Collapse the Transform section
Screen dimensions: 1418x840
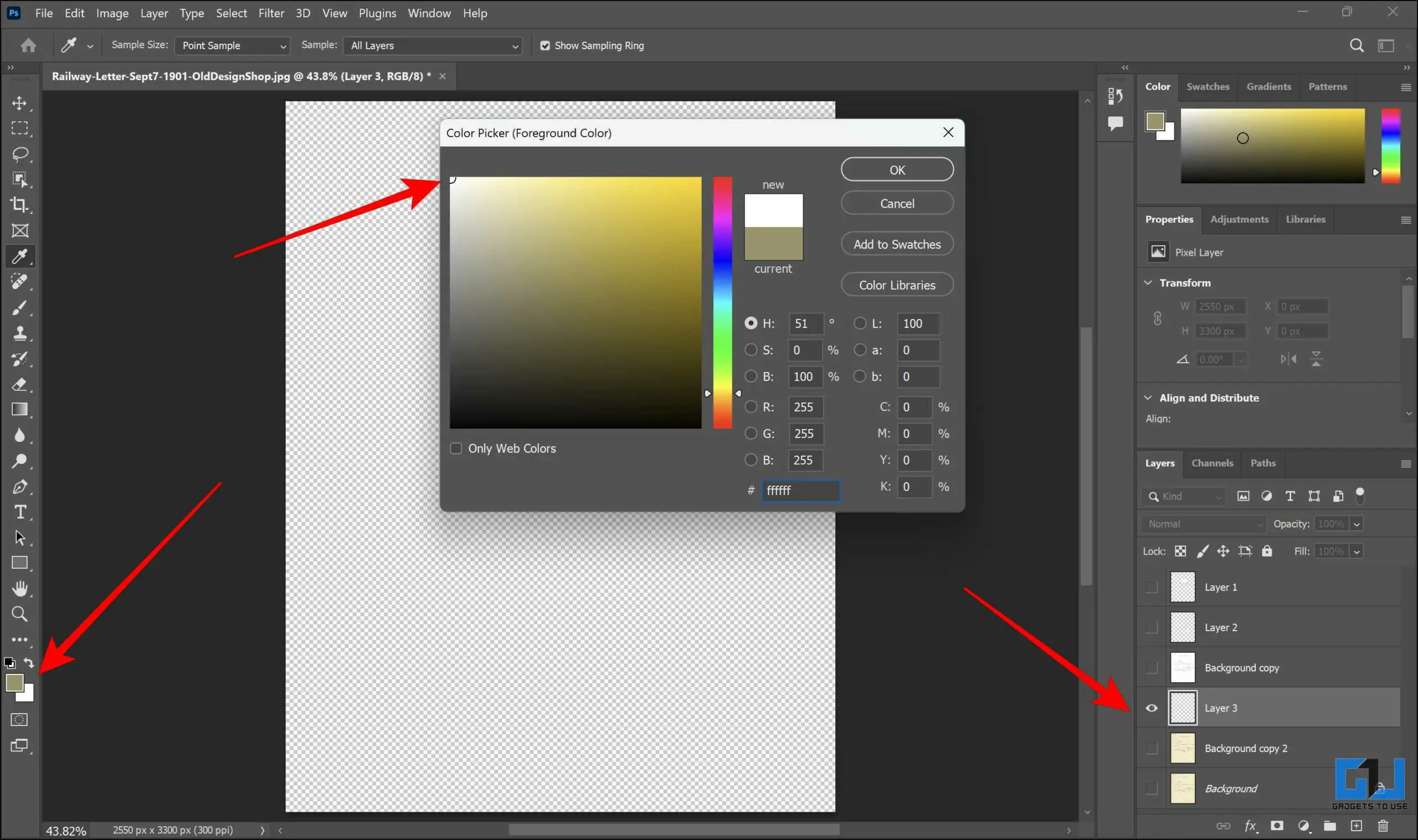pyautogui.click(x=1148, y=282)
